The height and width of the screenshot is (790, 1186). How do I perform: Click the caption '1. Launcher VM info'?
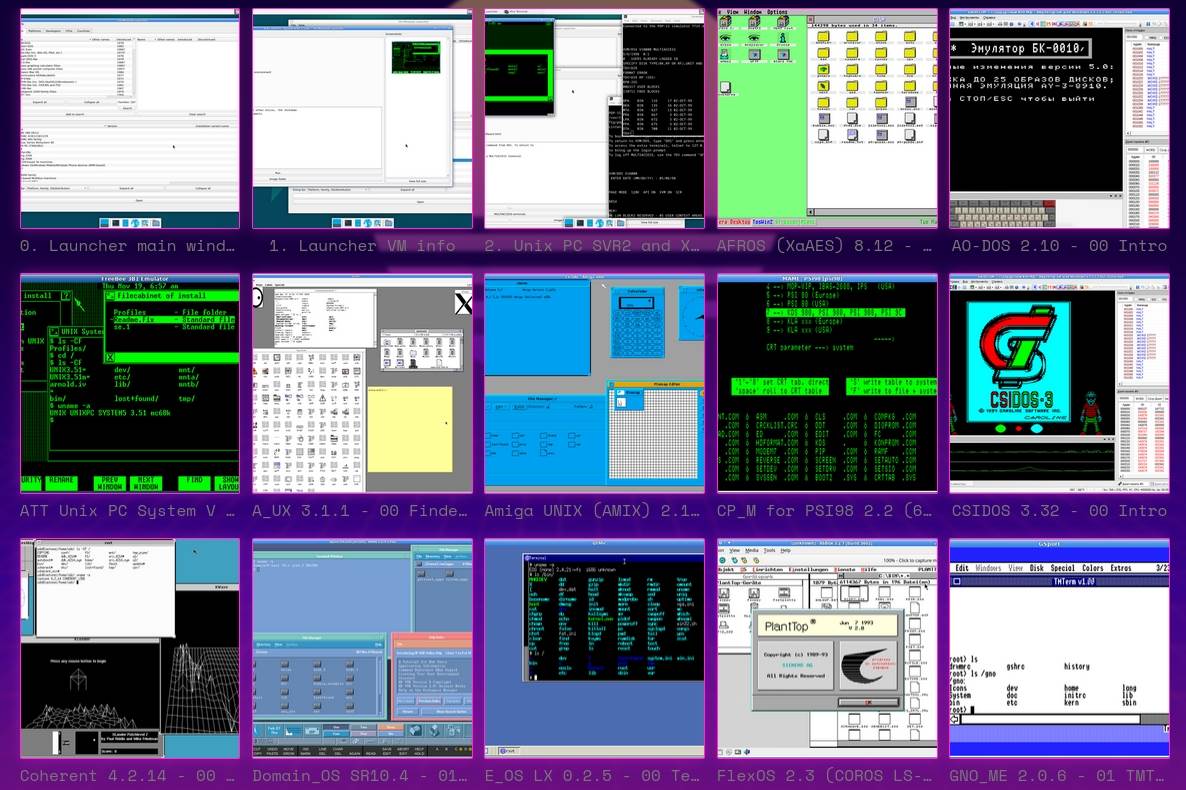362,246
